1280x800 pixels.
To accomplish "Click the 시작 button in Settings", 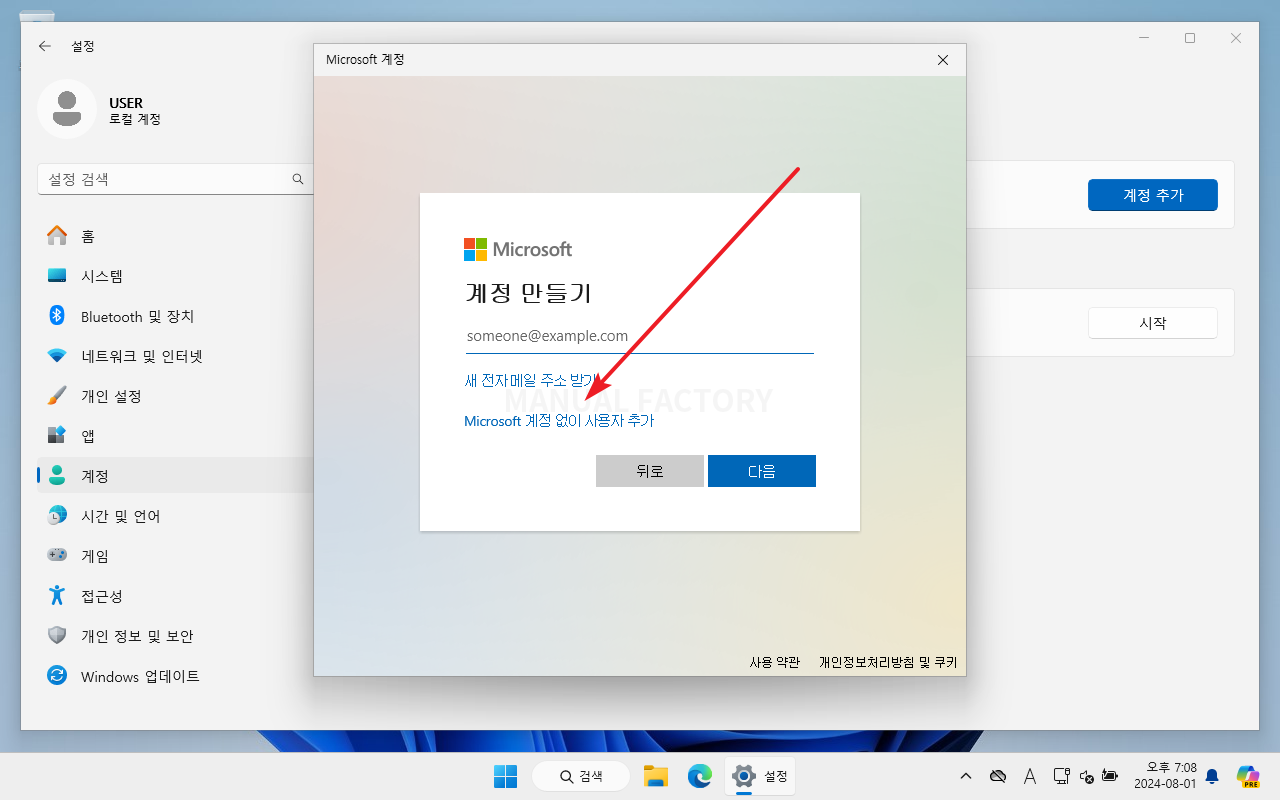I will point(1152,323).
